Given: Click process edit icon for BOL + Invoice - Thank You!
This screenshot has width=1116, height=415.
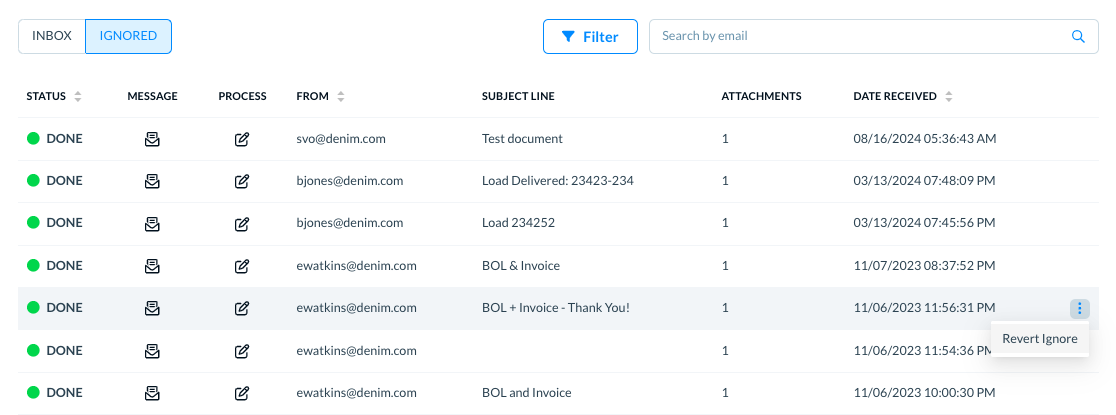Looking at the screenshot, I should [x=242, y=308].
